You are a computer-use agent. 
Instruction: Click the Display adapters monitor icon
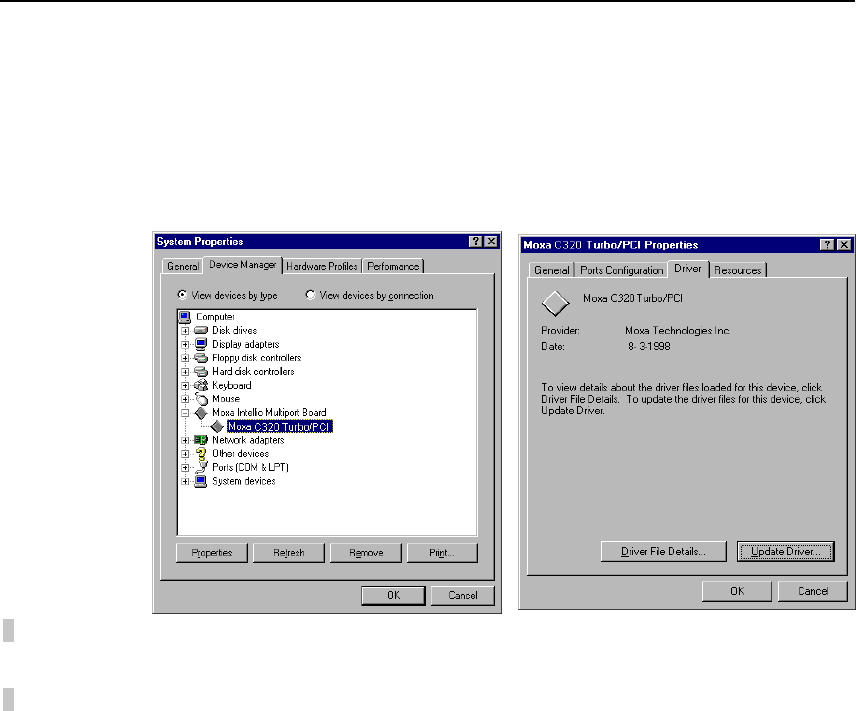[x=201, y=344]
